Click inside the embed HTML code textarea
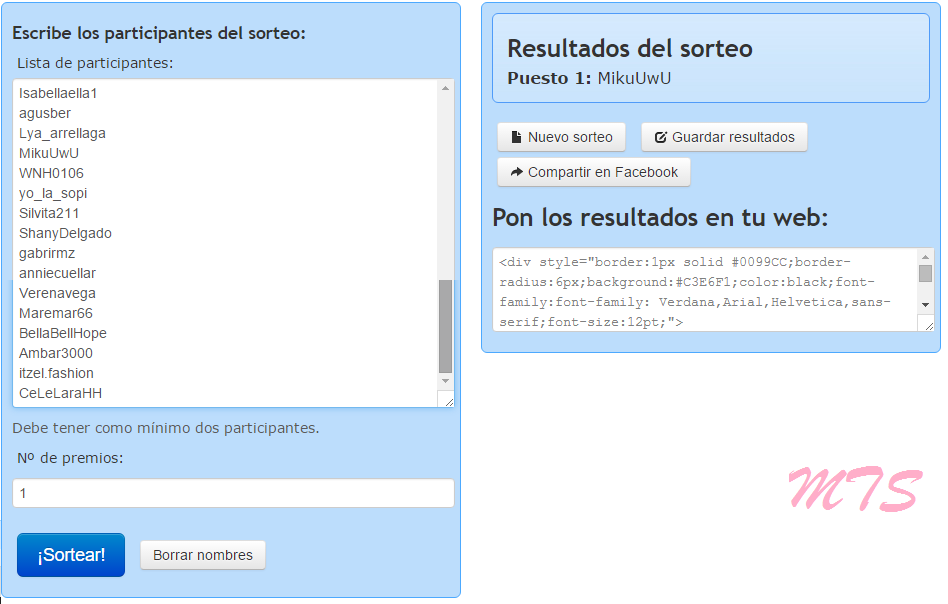The image size is (948, 604). click(x=706, y=290)
